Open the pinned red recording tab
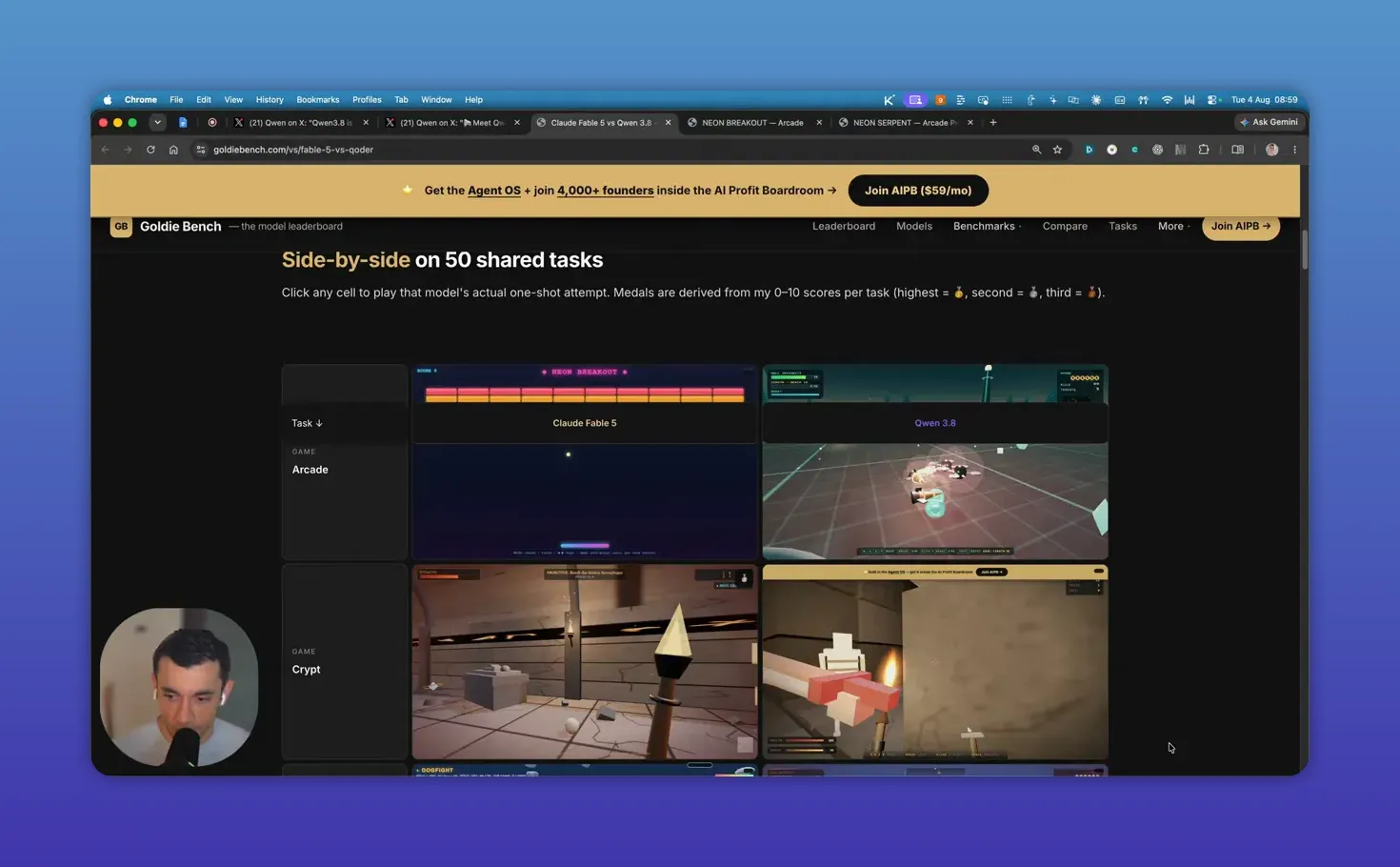 click(x=212, y=122)
